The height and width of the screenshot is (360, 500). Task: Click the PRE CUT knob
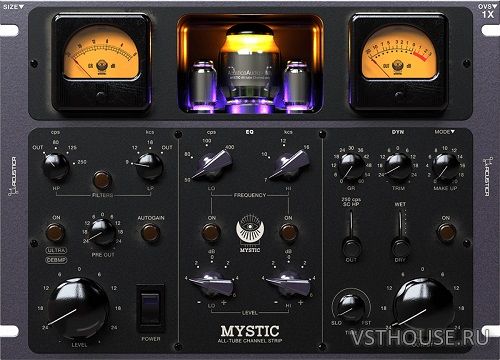(x=103, y=232)
